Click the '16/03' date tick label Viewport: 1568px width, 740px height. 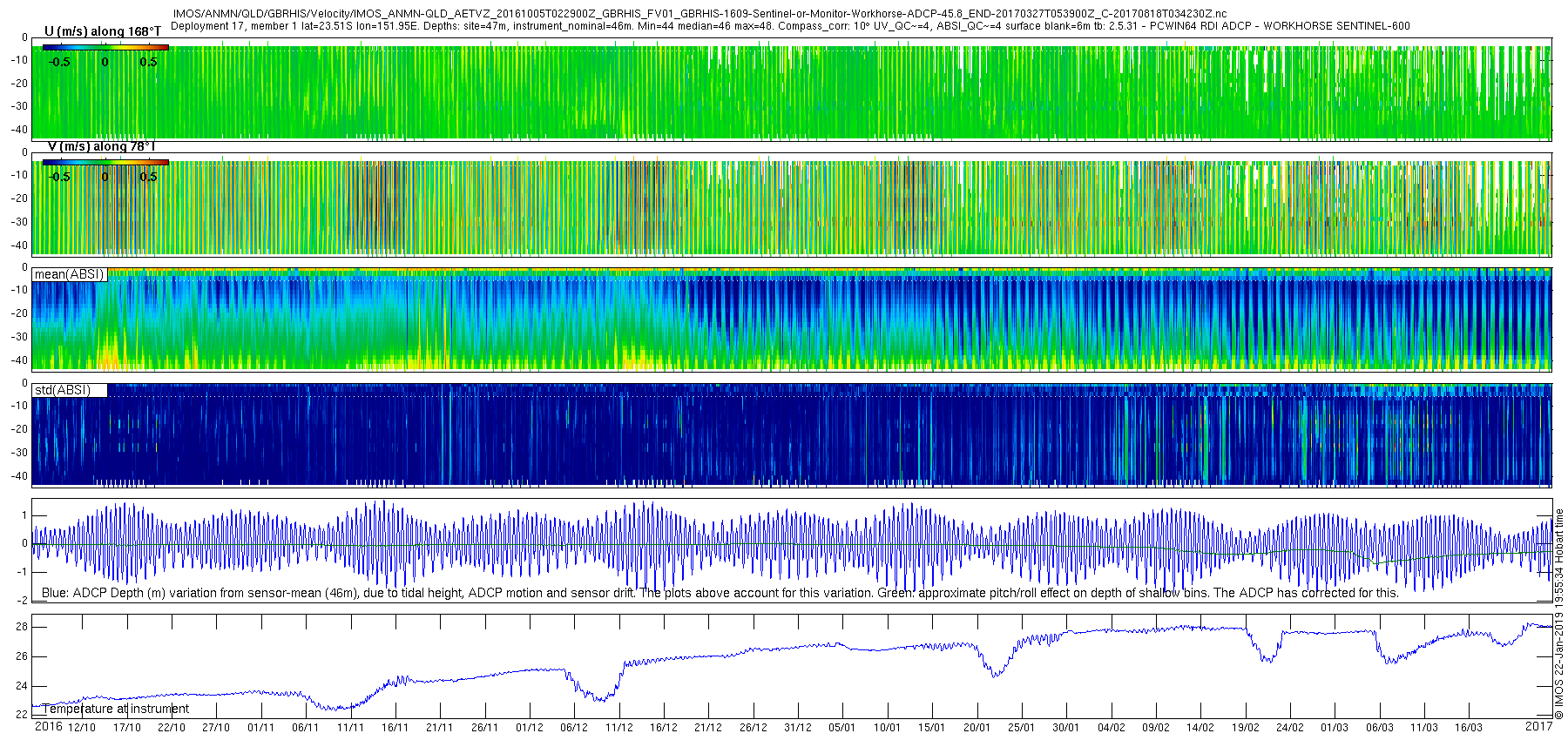pos(1469,728)
